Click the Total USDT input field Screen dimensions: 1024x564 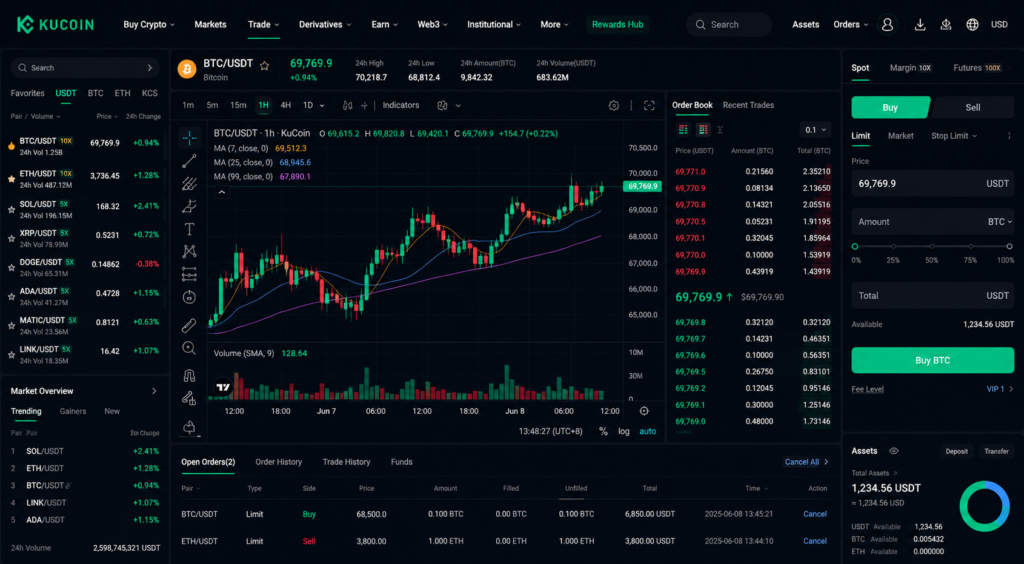point(933,296)
